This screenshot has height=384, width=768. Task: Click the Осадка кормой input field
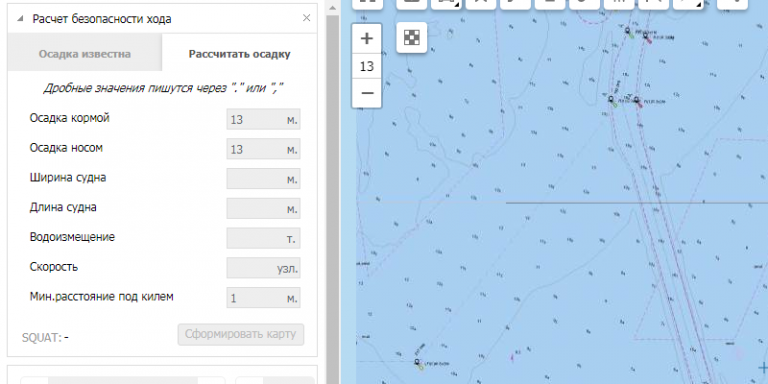tap(263, 119)
